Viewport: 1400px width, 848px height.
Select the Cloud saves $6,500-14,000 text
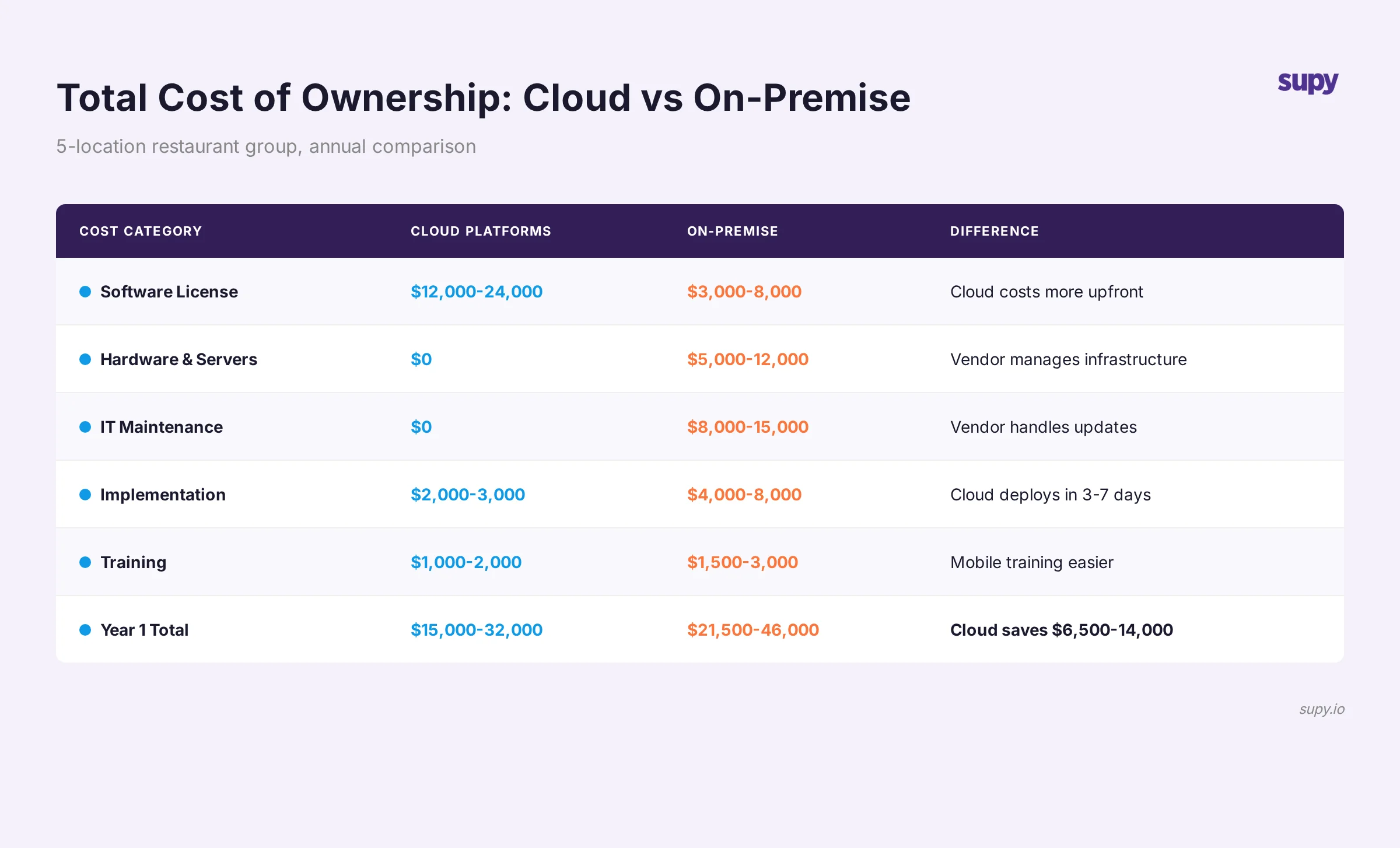click(1060, 630)
